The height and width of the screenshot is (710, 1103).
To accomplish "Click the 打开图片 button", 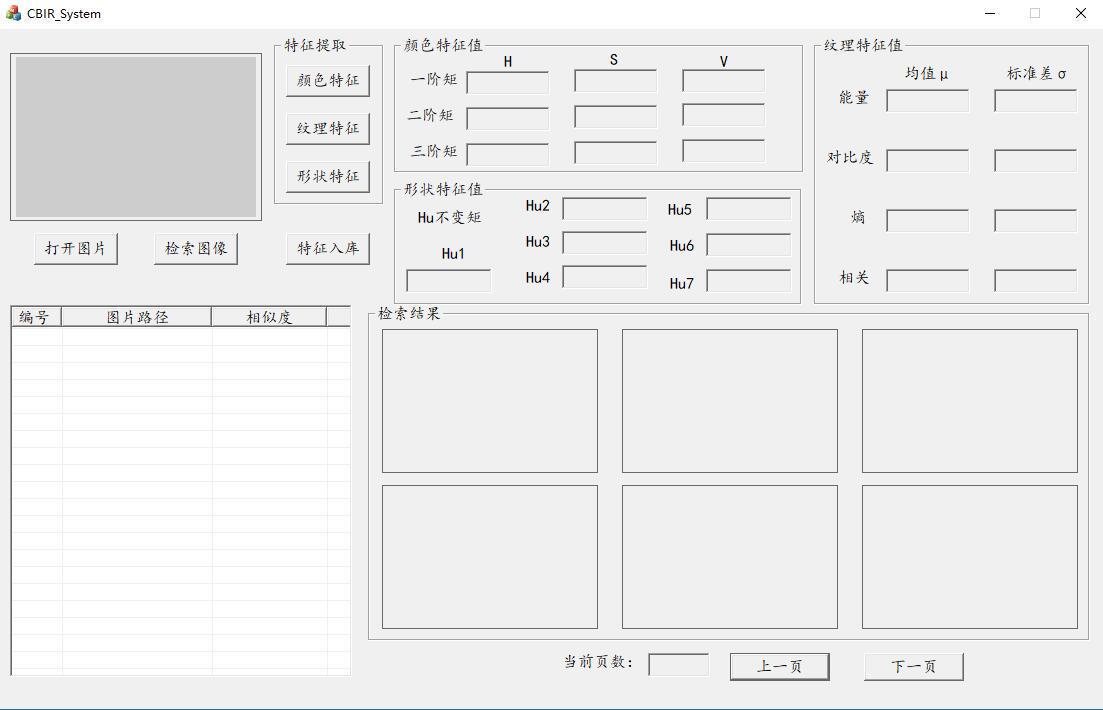I will [75, 249].
